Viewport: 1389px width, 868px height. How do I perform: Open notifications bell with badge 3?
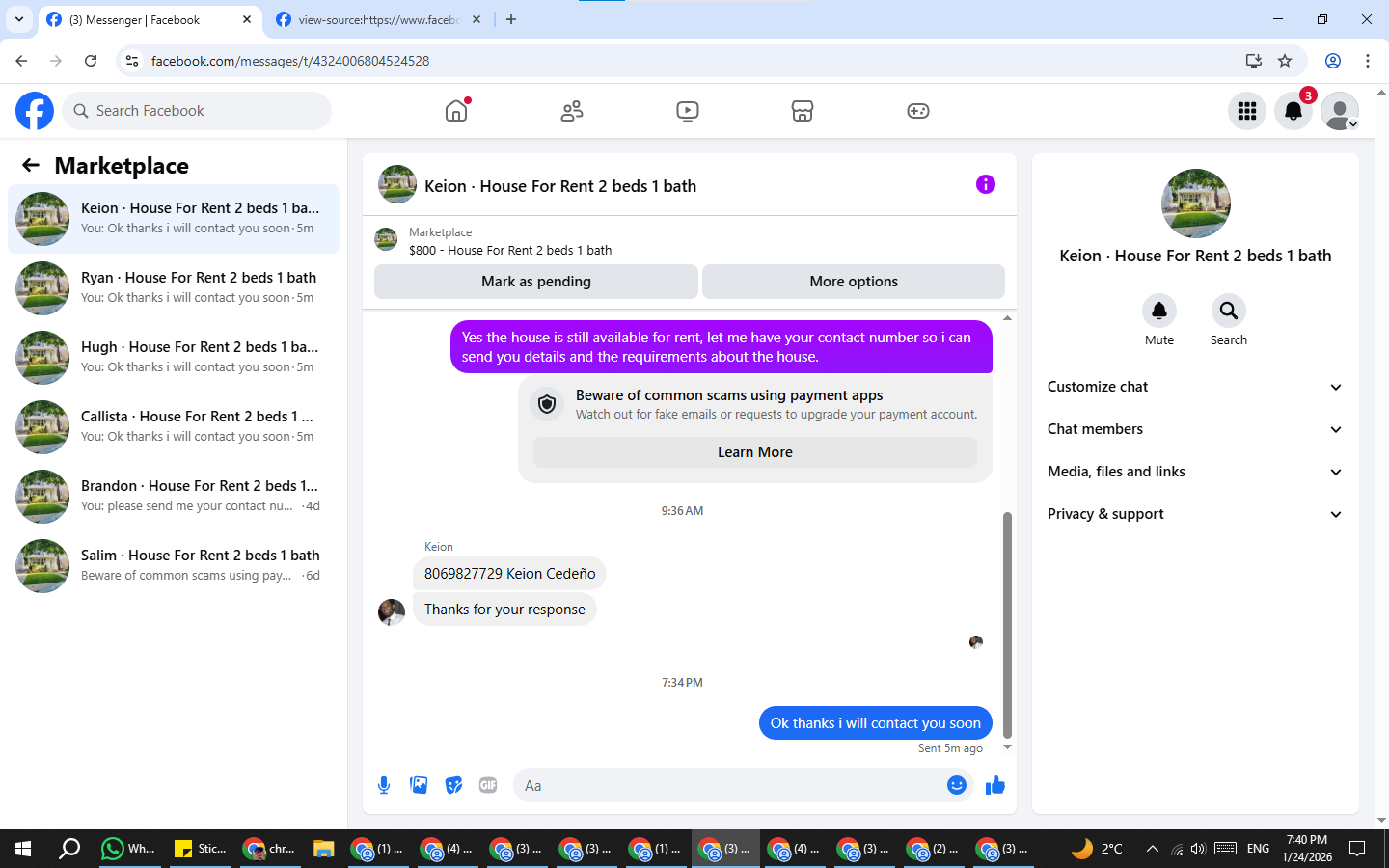tap(1294, 111)
